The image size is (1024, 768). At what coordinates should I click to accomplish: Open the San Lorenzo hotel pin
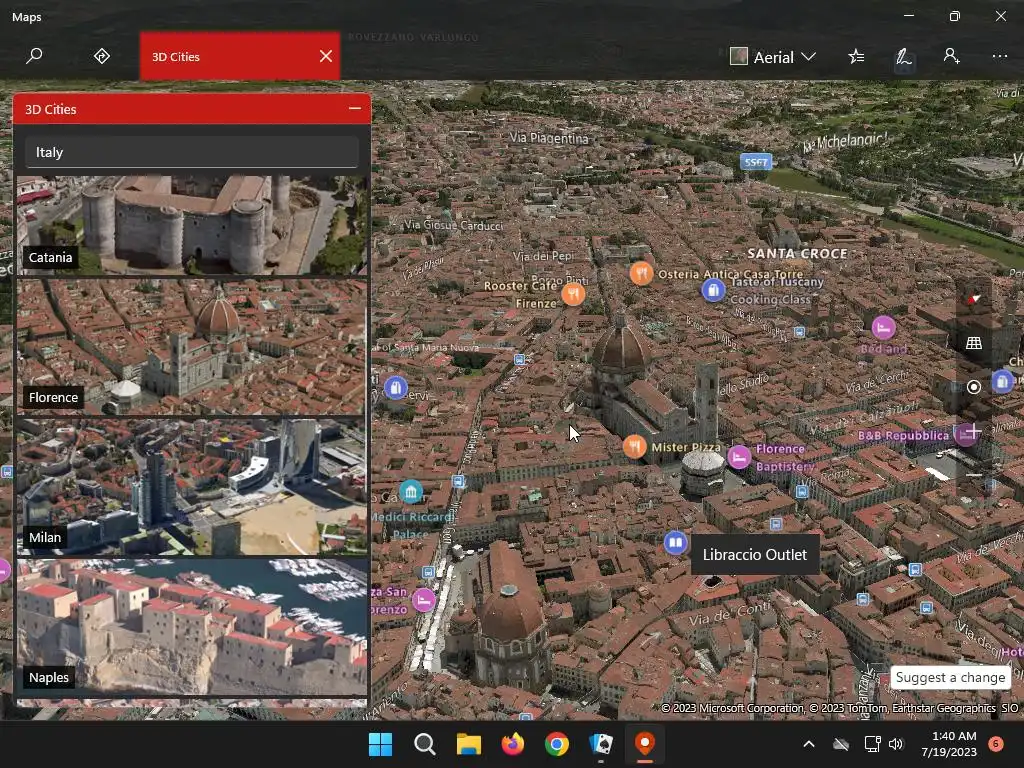pos(423,600)
